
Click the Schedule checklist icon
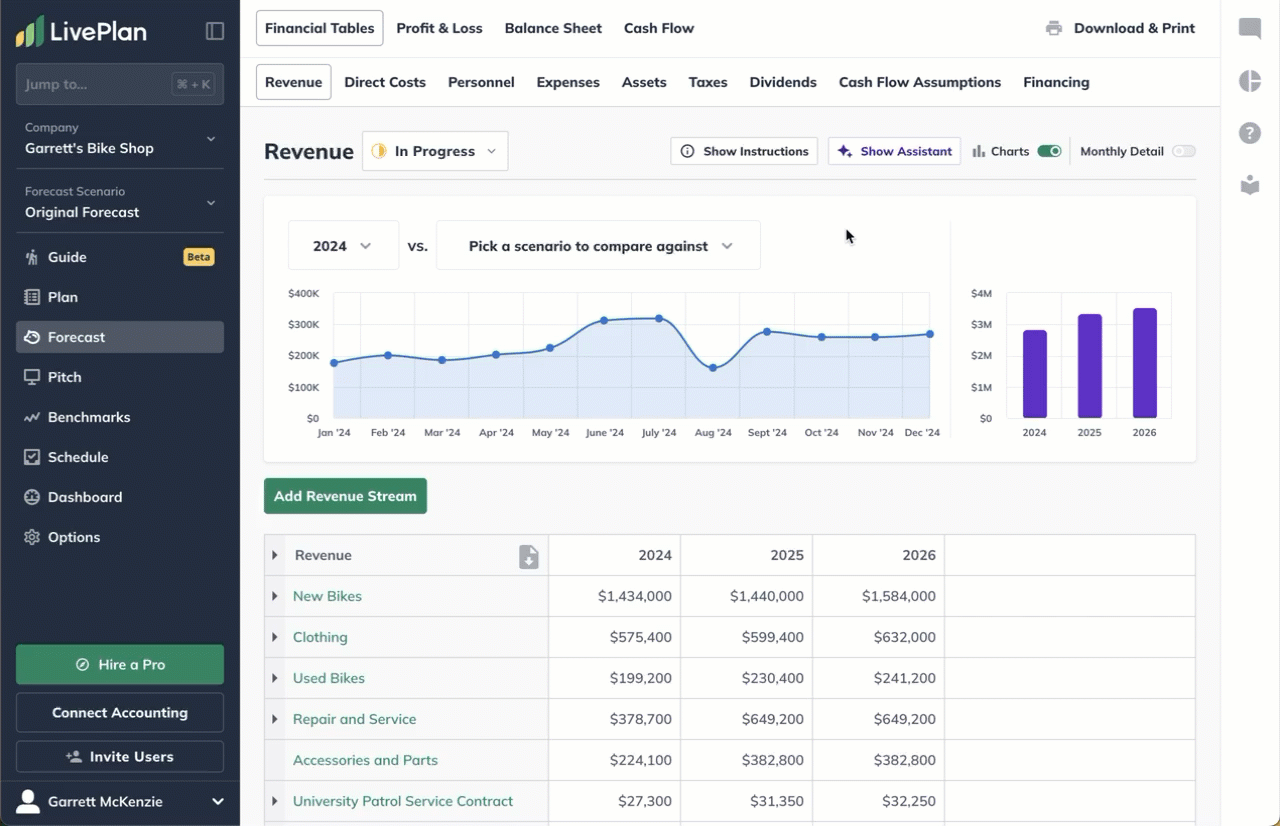click(31, 457)
